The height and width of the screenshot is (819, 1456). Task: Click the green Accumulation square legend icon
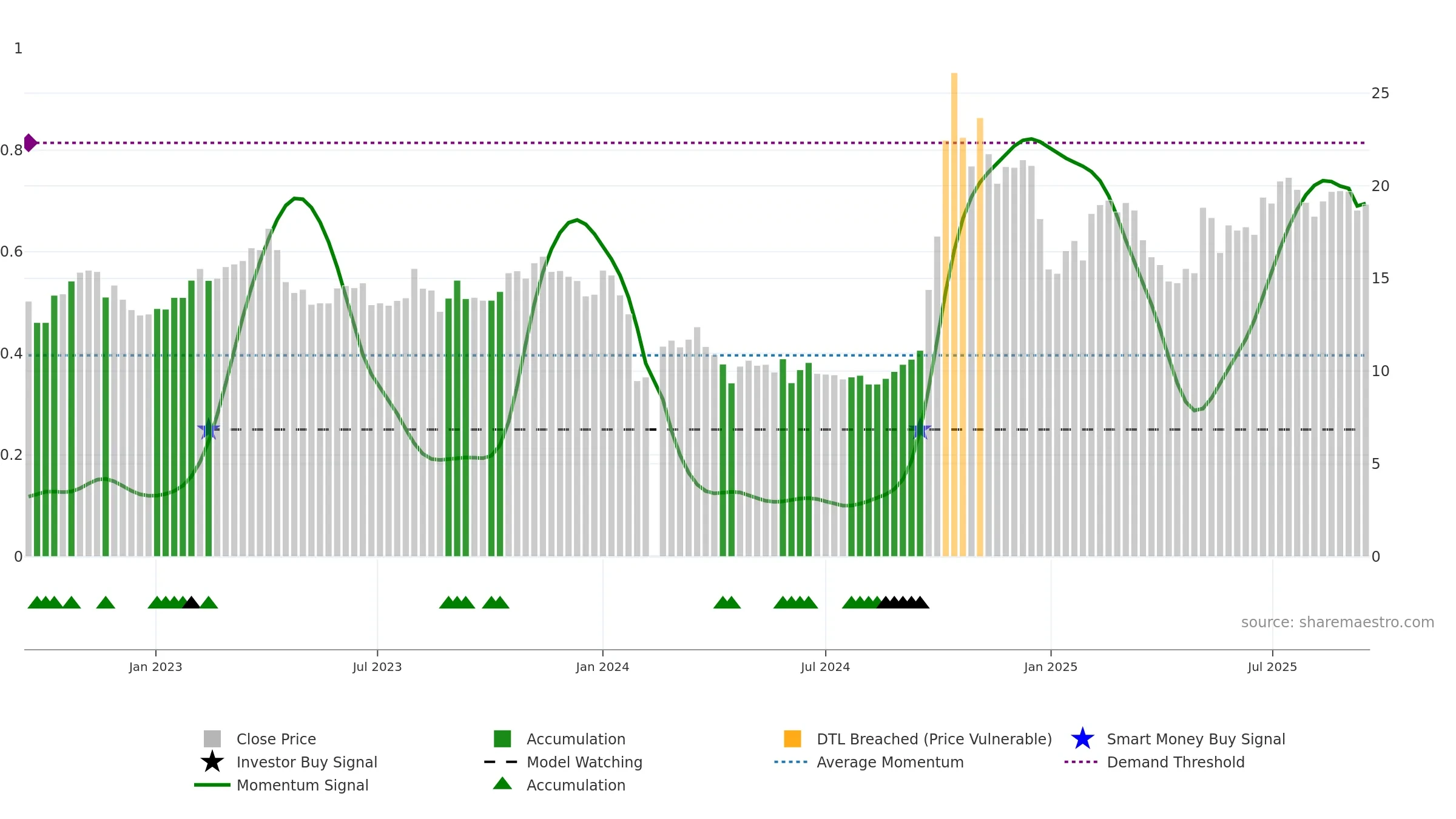502,739
